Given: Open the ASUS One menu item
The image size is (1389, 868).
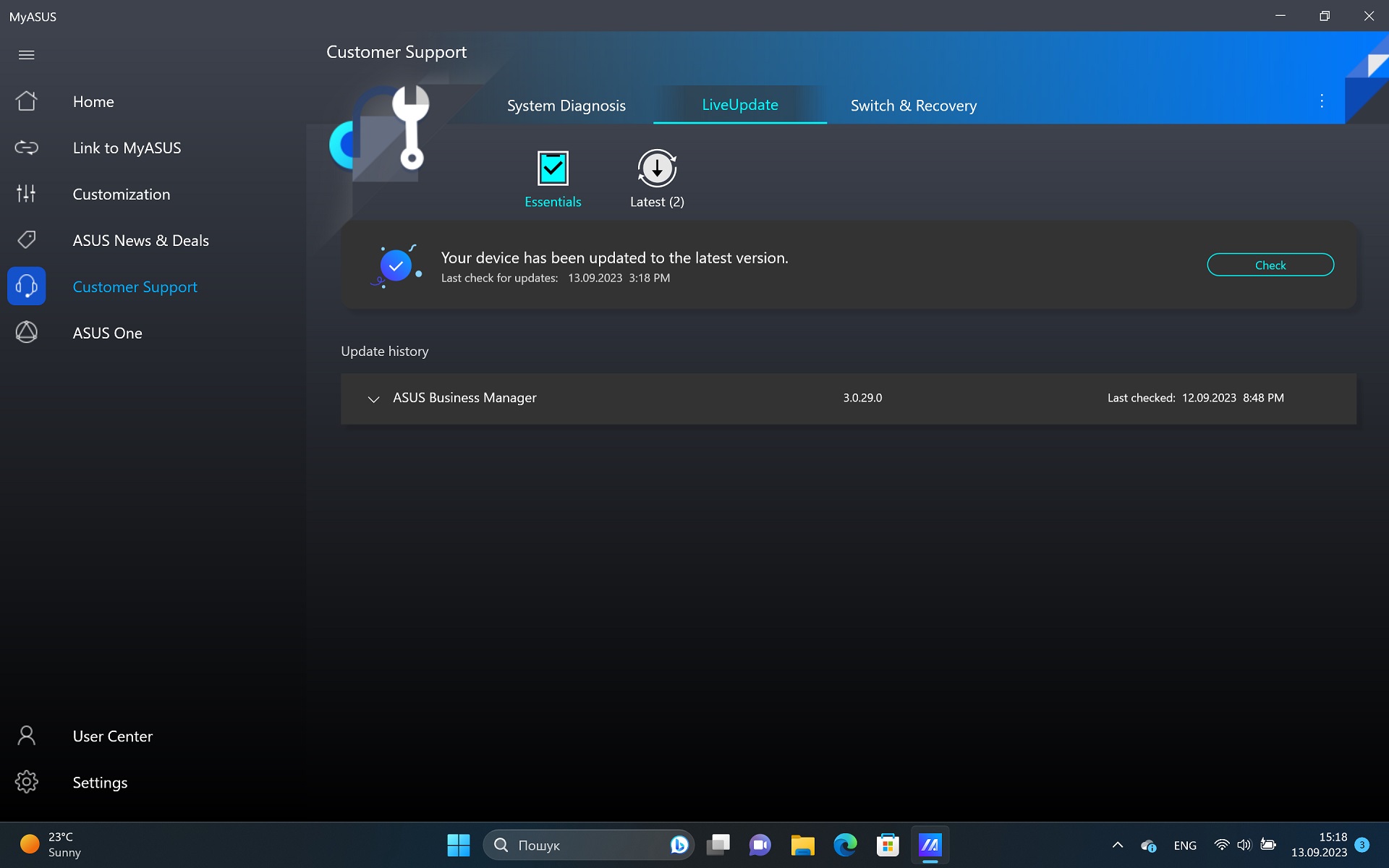Looking at the screenshot, I should pos(108,333).
